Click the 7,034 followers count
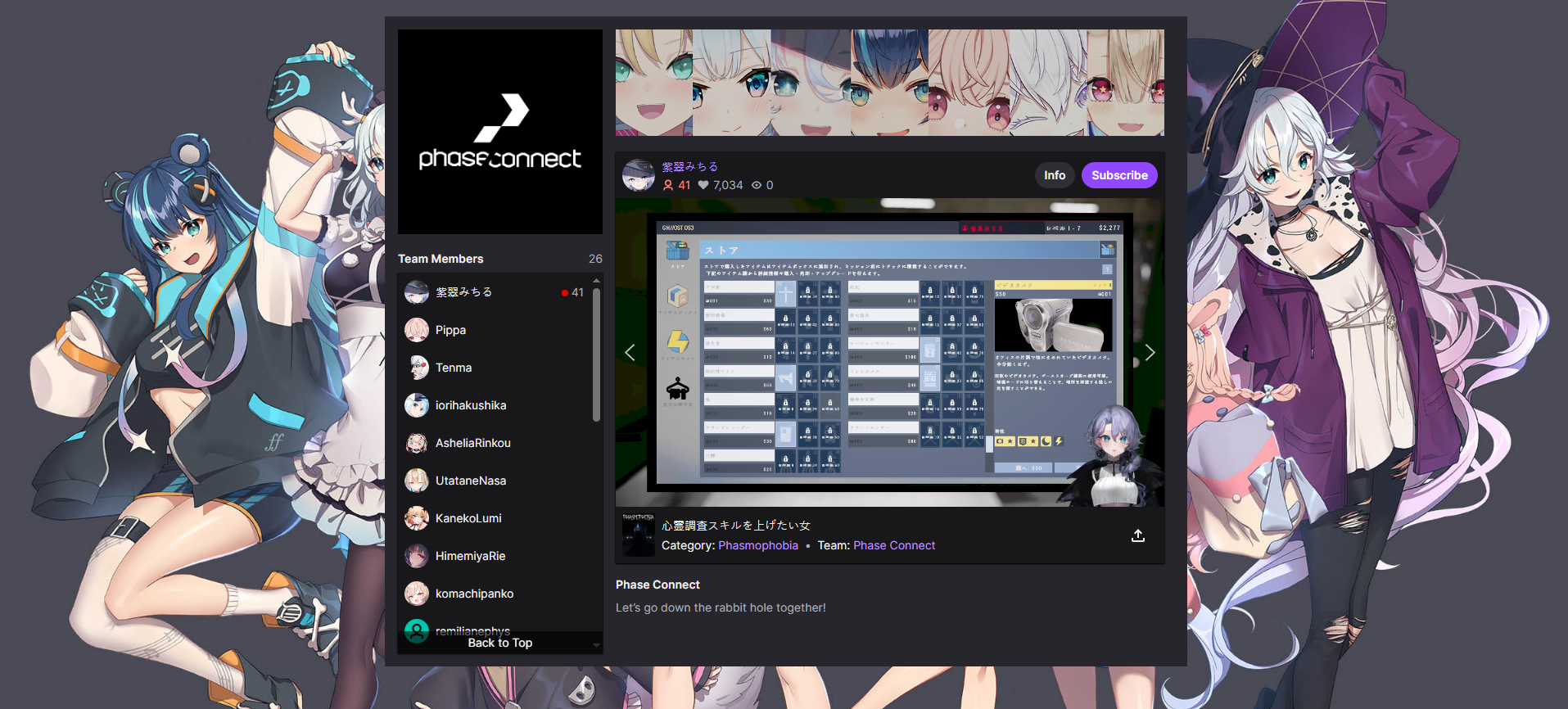 pos(728,185)
